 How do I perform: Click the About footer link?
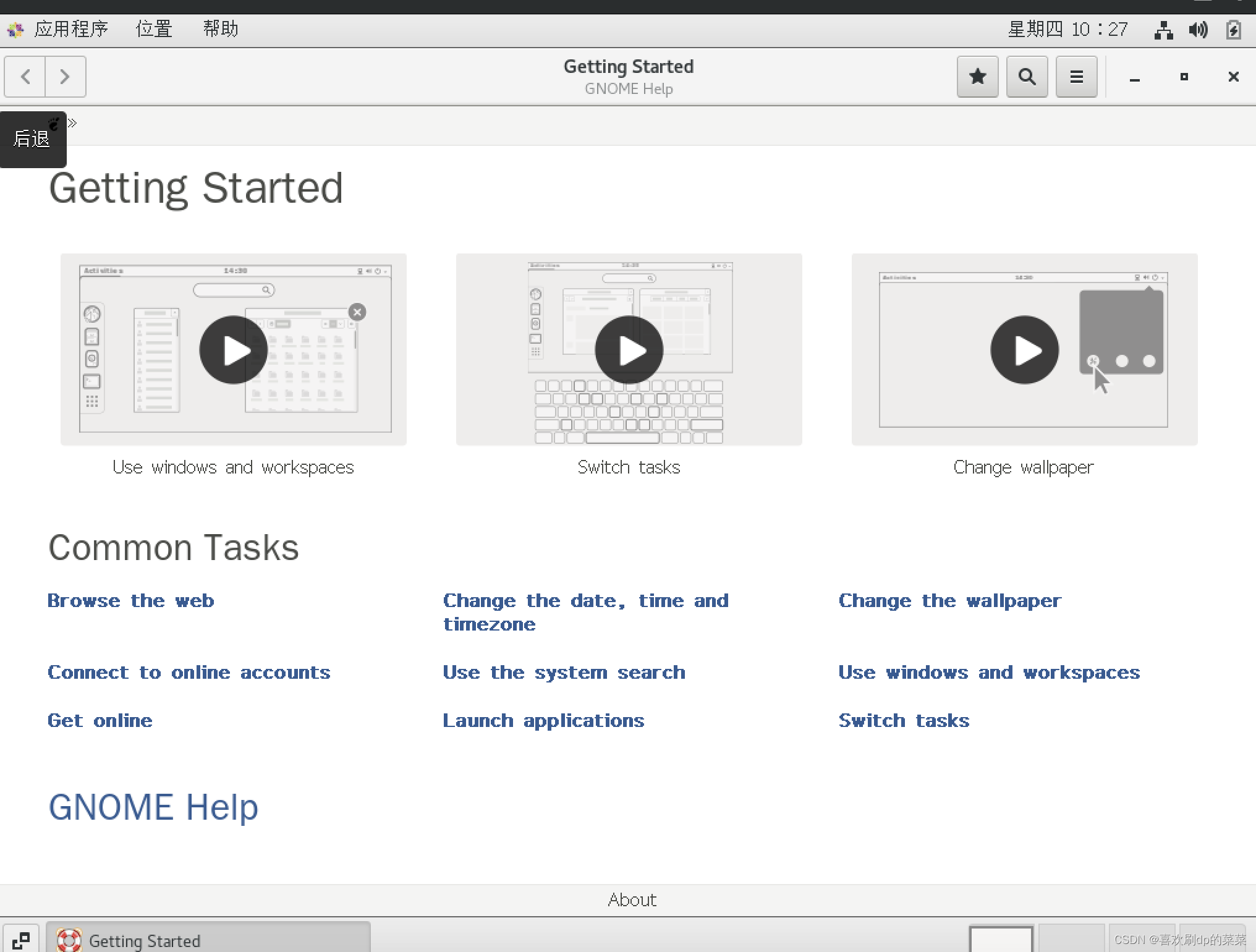tap(632, 900)
